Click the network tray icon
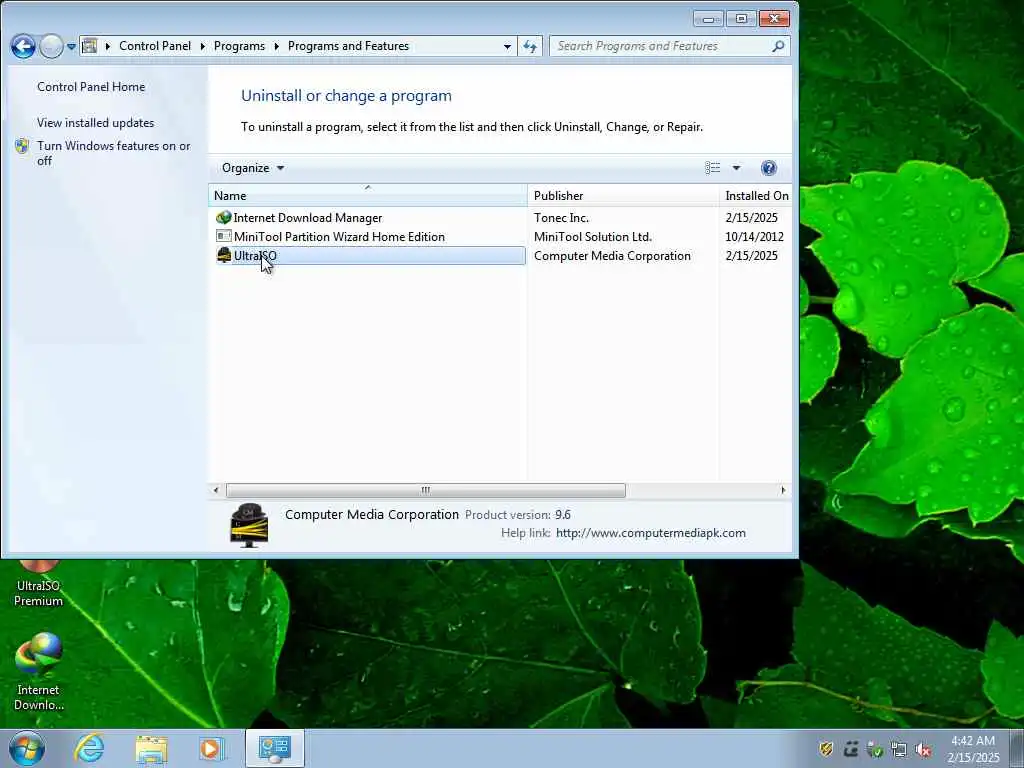This screenshot has height=768, width=1024. 899,749
